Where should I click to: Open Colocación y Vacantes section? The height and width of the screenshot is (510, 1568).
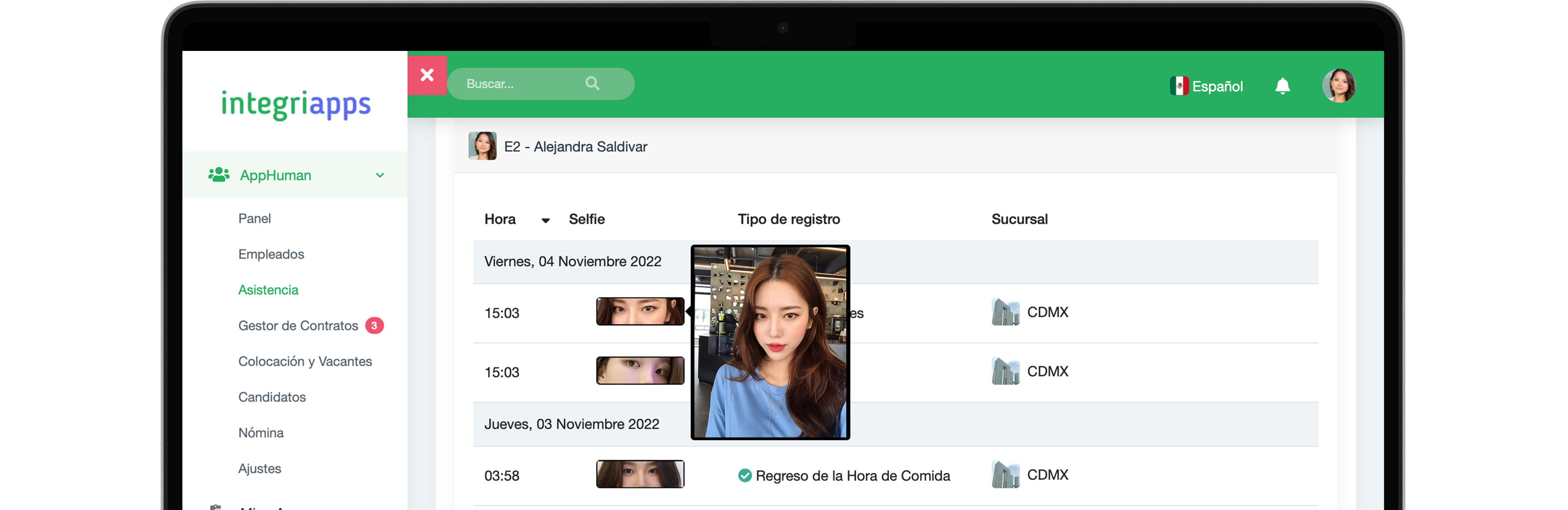(304, 361)
